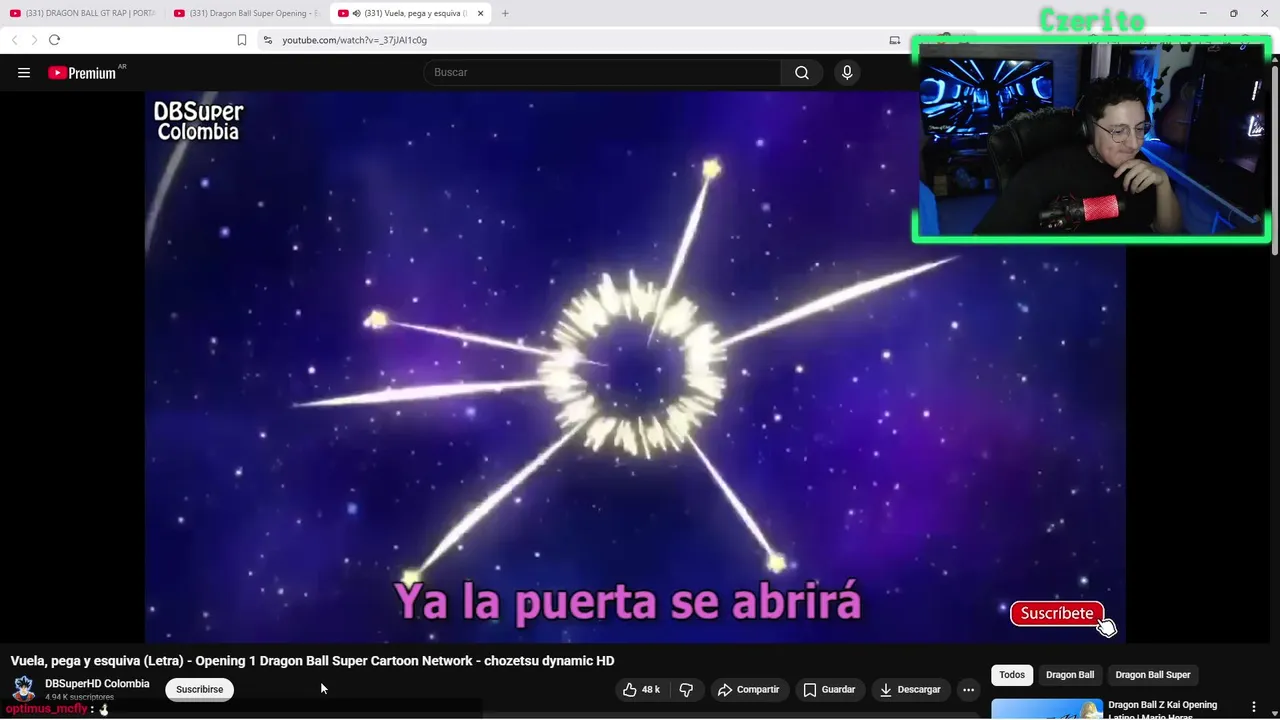Open more actions three-dot menu
1280x720 pixels.
pos(968,690)
